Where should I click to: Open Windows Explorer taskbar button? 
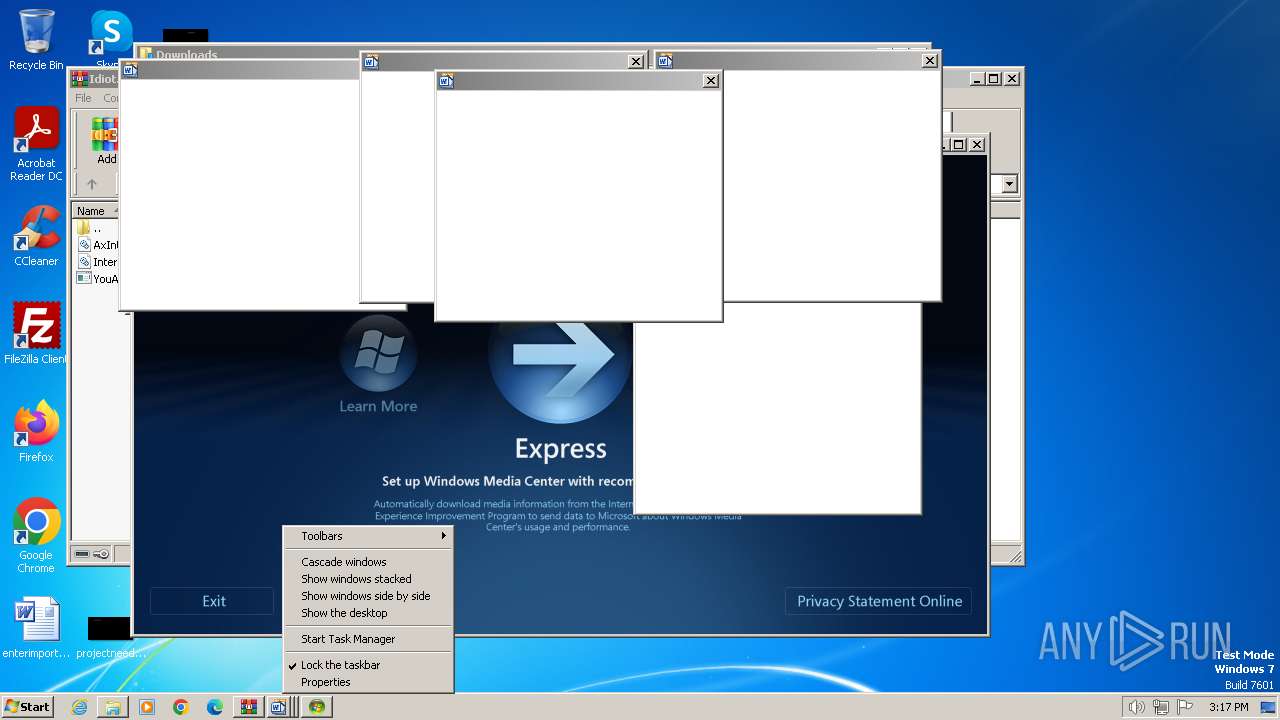coord(113,707)
